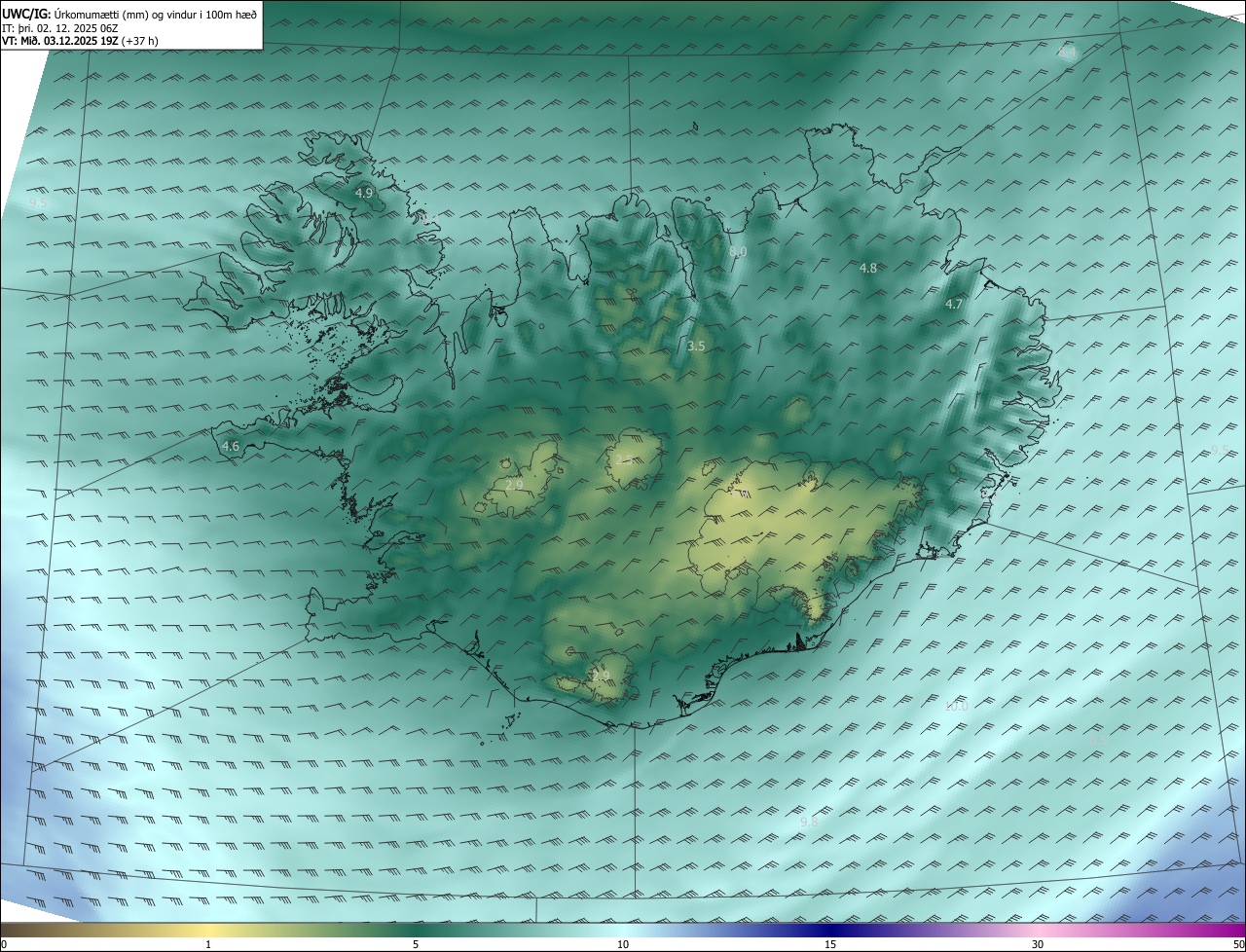Click the 9.8 value label in the southern ocean
This screenshot has width=1246, height=952.
click(809, 823)
